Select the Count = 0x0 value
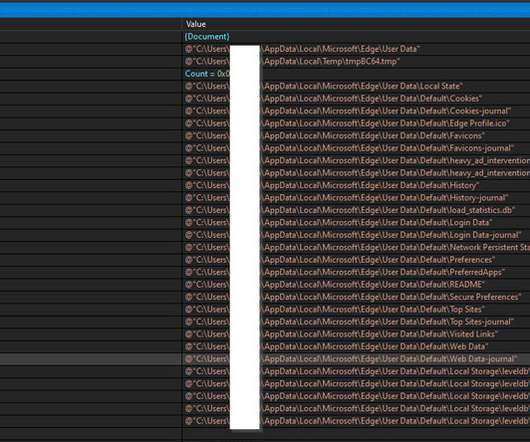Screen dimensions: 530x442 click(x=207, y=74)
